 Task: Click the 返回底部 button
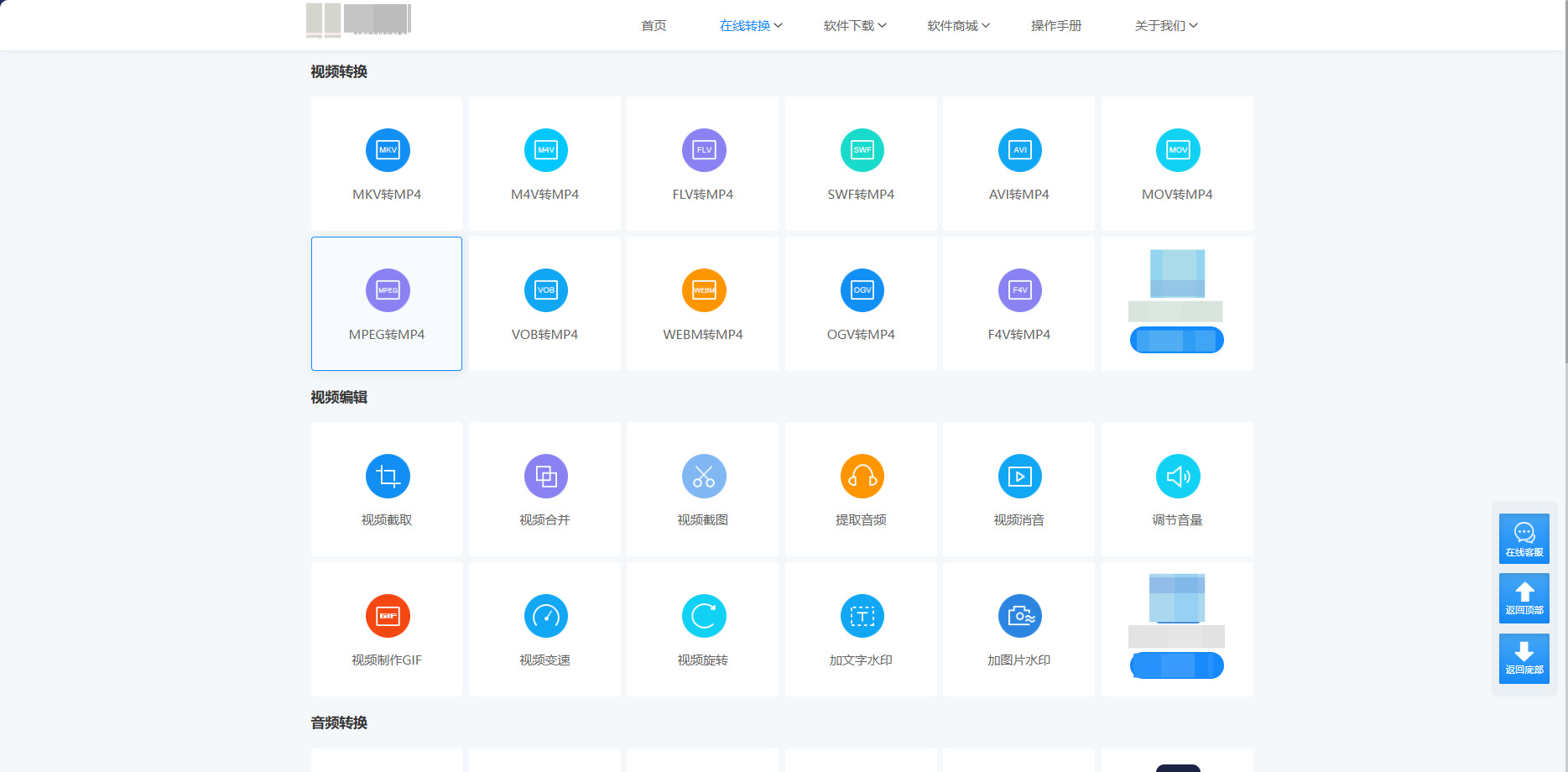click(x=1524, y=658)
